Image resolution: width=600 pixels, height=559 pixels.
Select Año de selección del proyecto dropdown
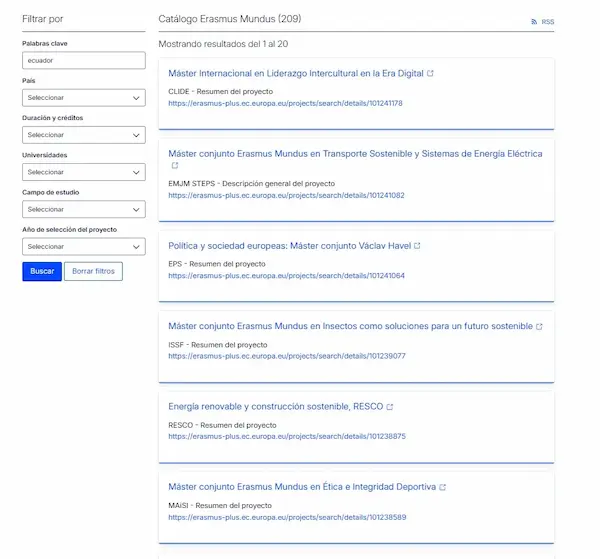(84, 246)
